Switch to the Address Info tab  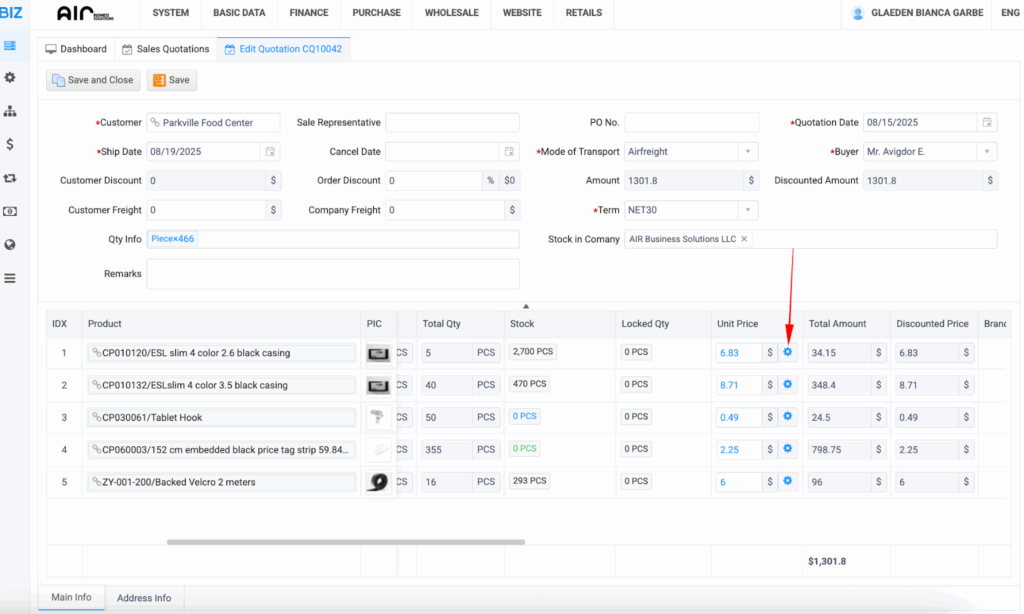[144, 598]
